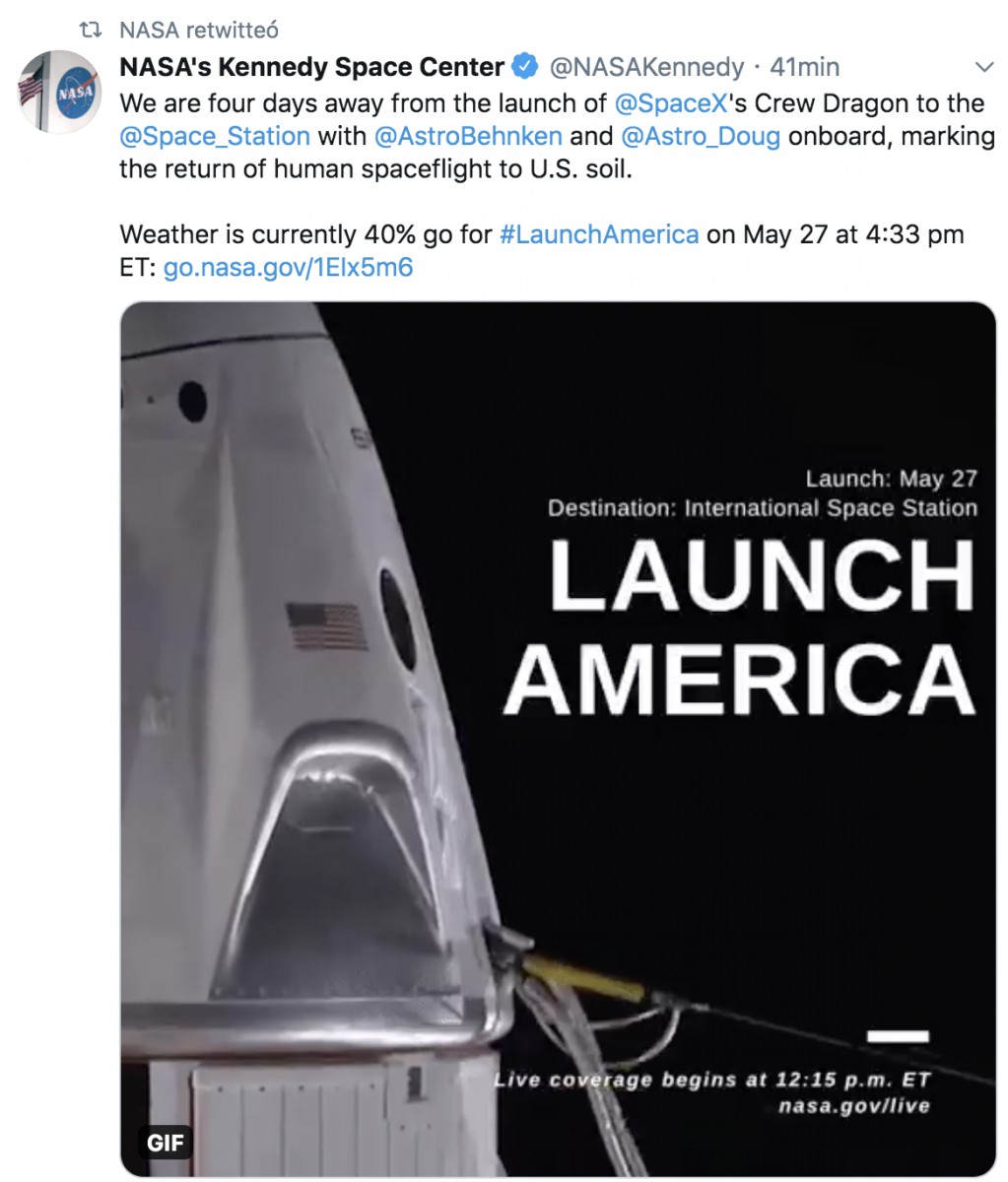1008x1182 pixels.
Task: Open the @AstroBehnken mention link
Action: click(468, 135)
